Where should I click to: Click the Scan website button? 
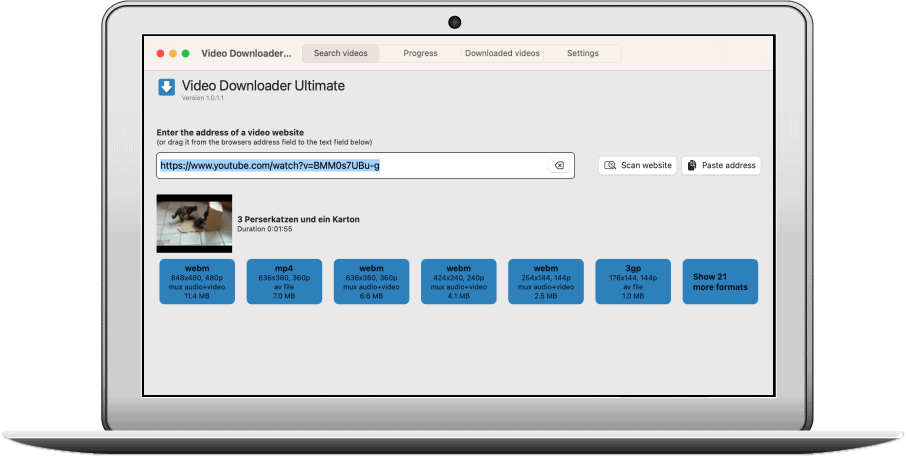637,165
